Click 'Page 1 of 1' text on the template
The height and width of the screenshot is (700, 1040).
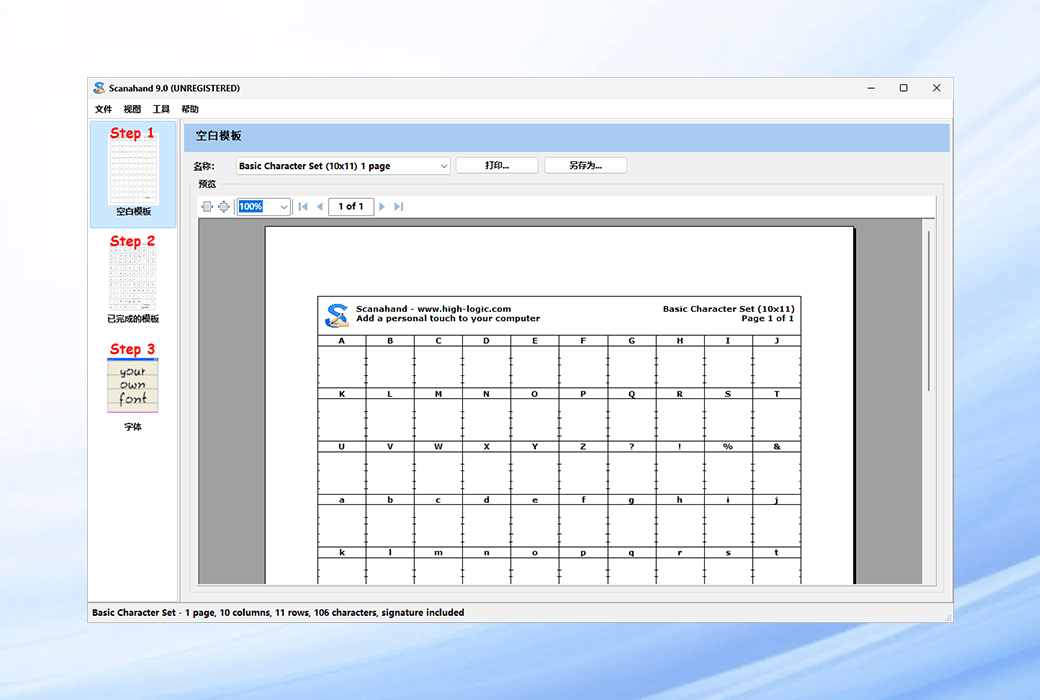767,318
